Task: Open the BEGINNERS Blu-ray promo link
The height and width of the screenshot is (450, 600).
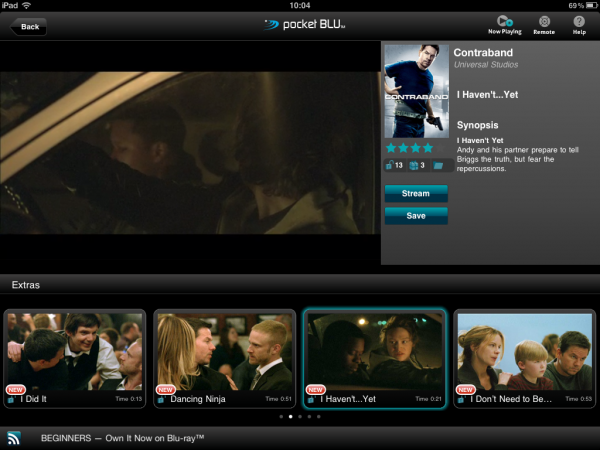Action: [122, 438]
